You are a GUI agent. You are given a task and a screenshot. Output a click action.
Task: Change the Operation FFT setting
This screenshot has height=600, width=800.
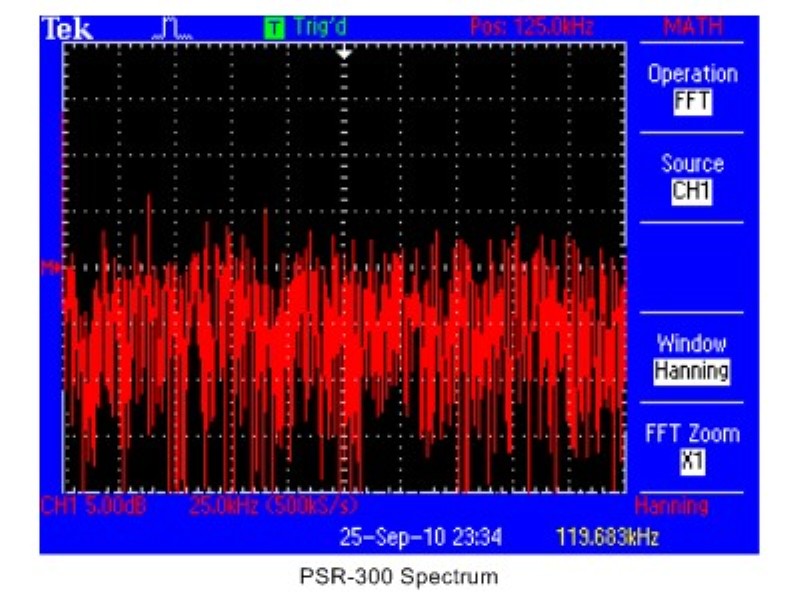[x=692, y=88]
